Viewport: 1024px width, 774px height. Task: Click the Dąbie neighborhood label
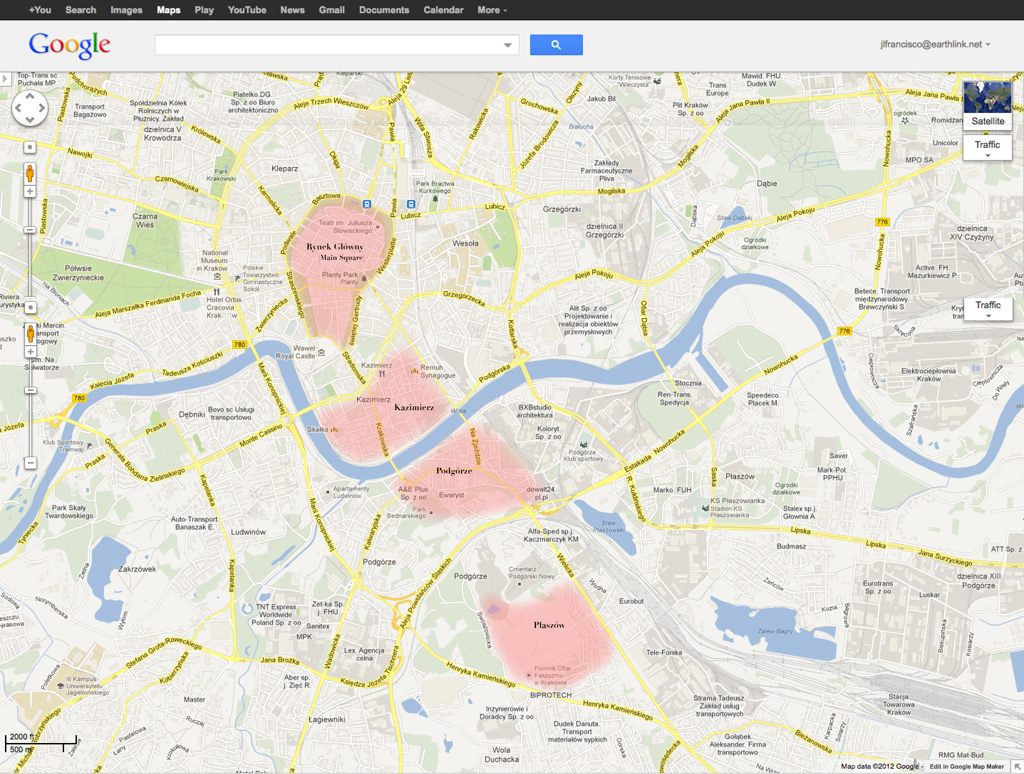tap(767, 184)
